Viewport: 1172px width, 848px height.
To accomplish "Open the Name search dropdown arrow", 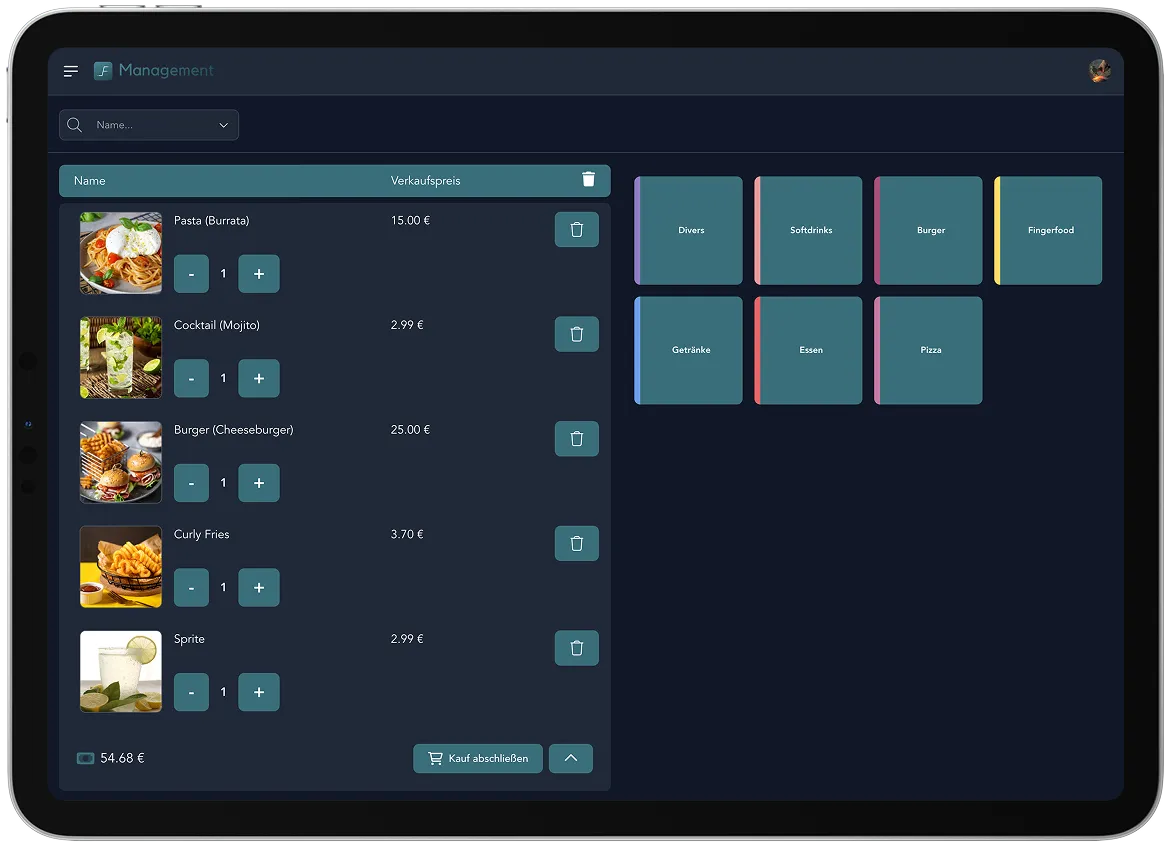I will [x=223, y=125].
